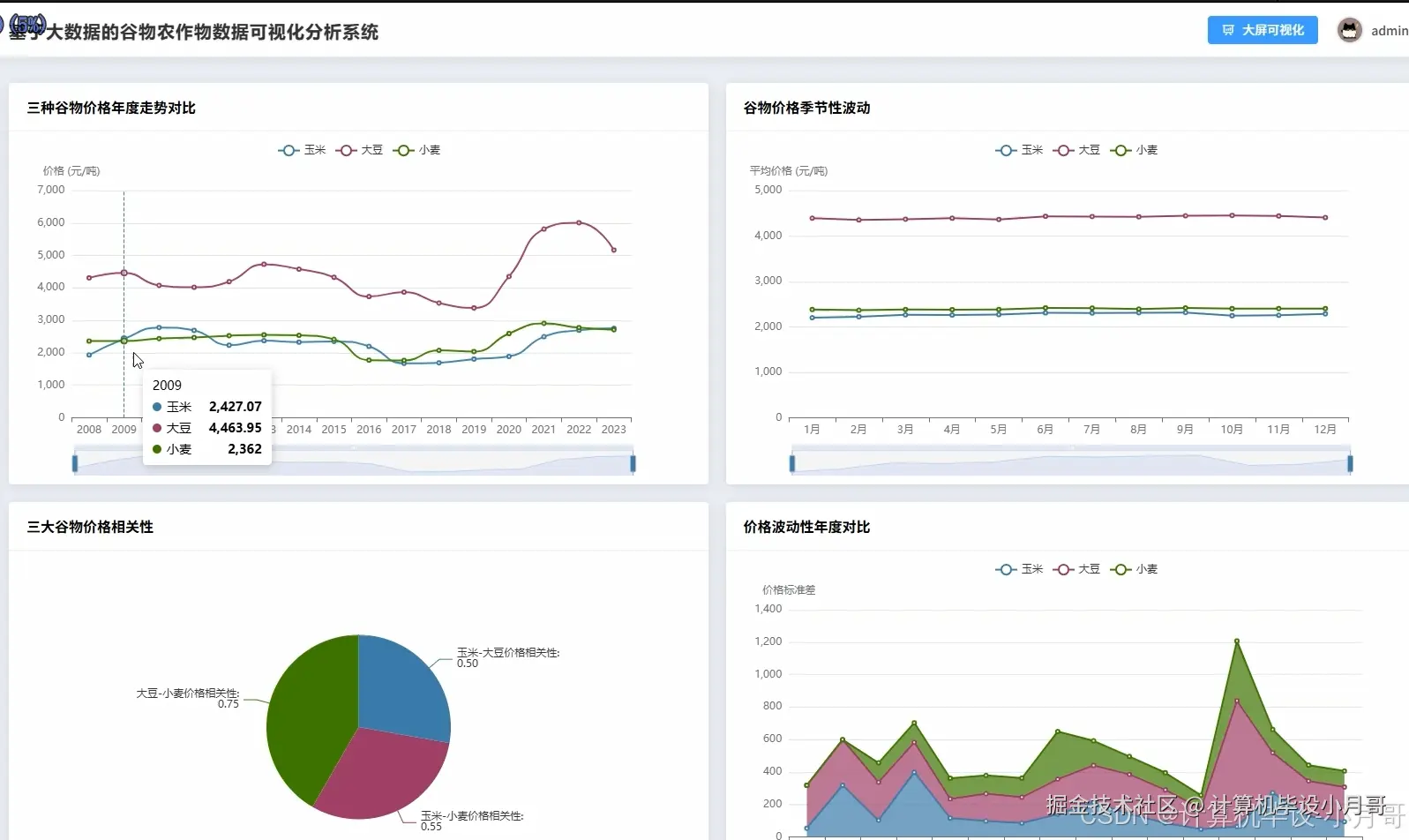Grab left zoom handle of seasonal chart slider
This screenshot has width=1409, height=840.
point(792,462)
